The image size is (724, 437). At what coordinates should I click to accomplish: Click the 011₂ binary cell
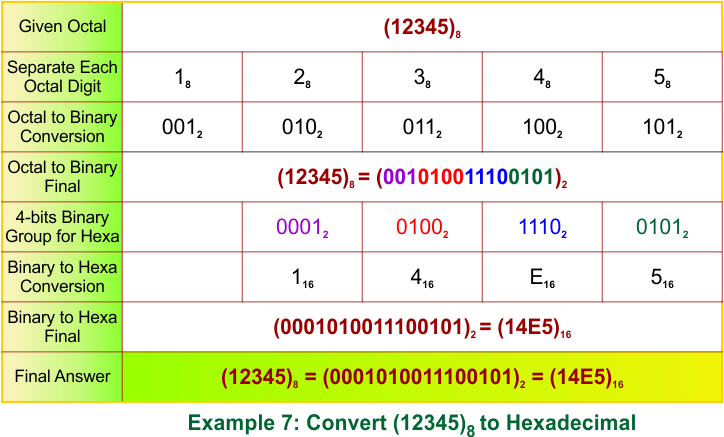click(422, 127)
